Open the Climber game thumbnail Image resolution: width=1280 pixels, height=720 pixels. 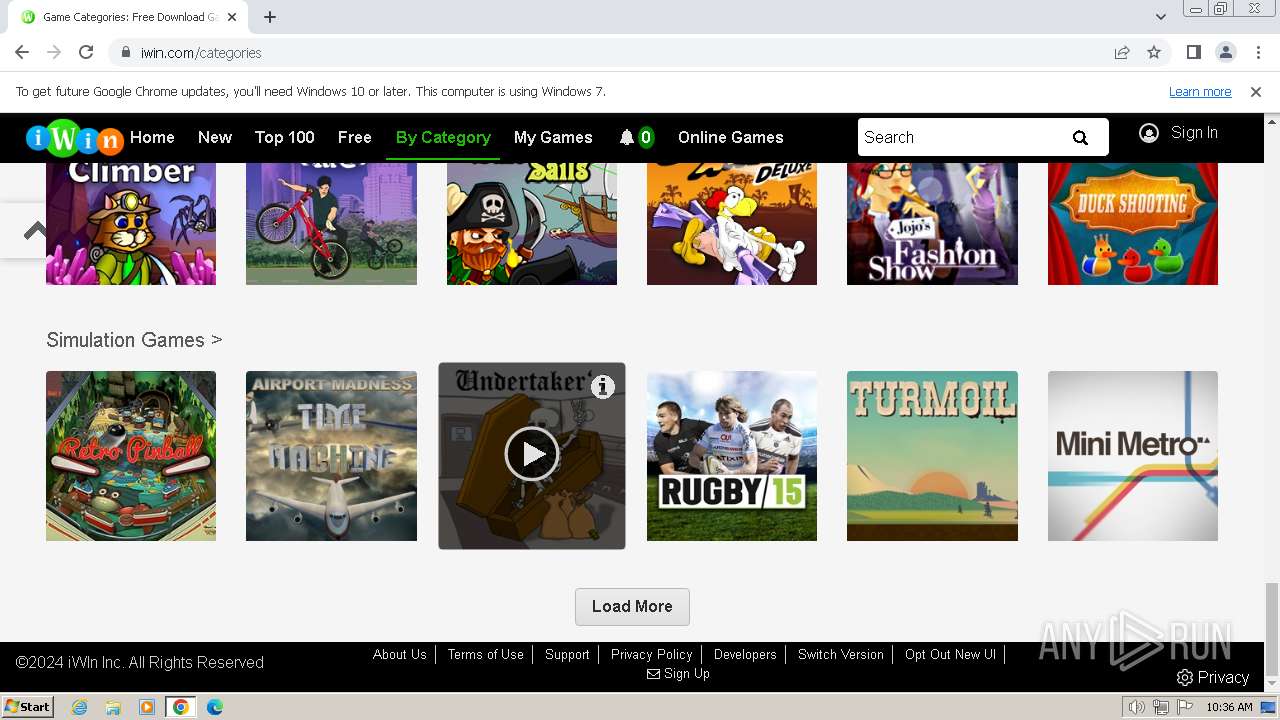(131, 224)
